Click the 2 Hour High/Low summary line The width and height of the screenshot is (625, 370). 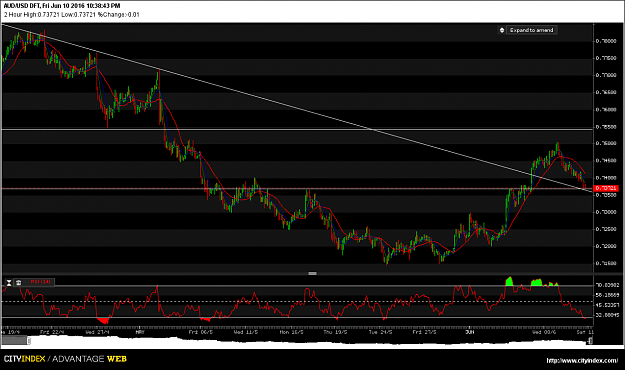(x=71, y=15)
